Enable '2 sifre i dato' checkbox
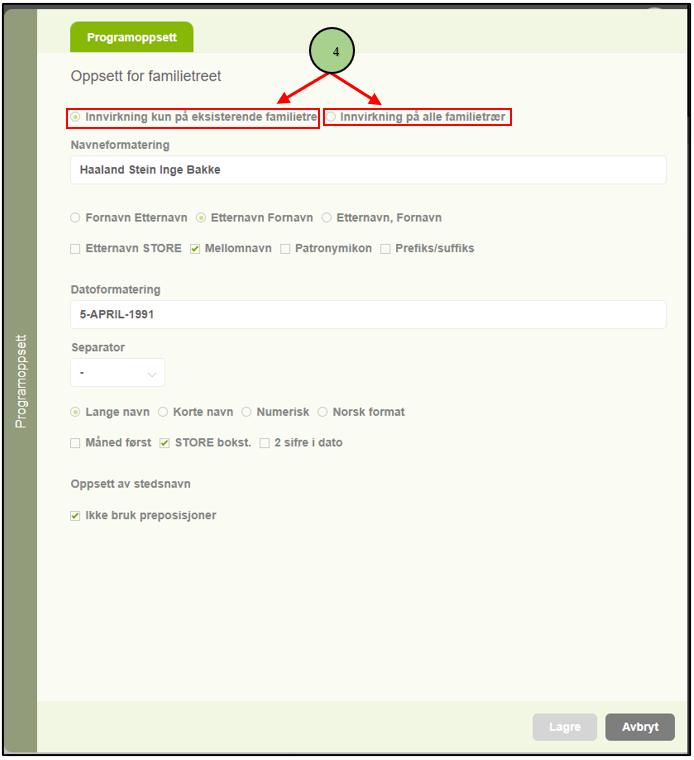The width and height of the screenshot is (694, 760). pyautogui.click(x=265, y=442)
